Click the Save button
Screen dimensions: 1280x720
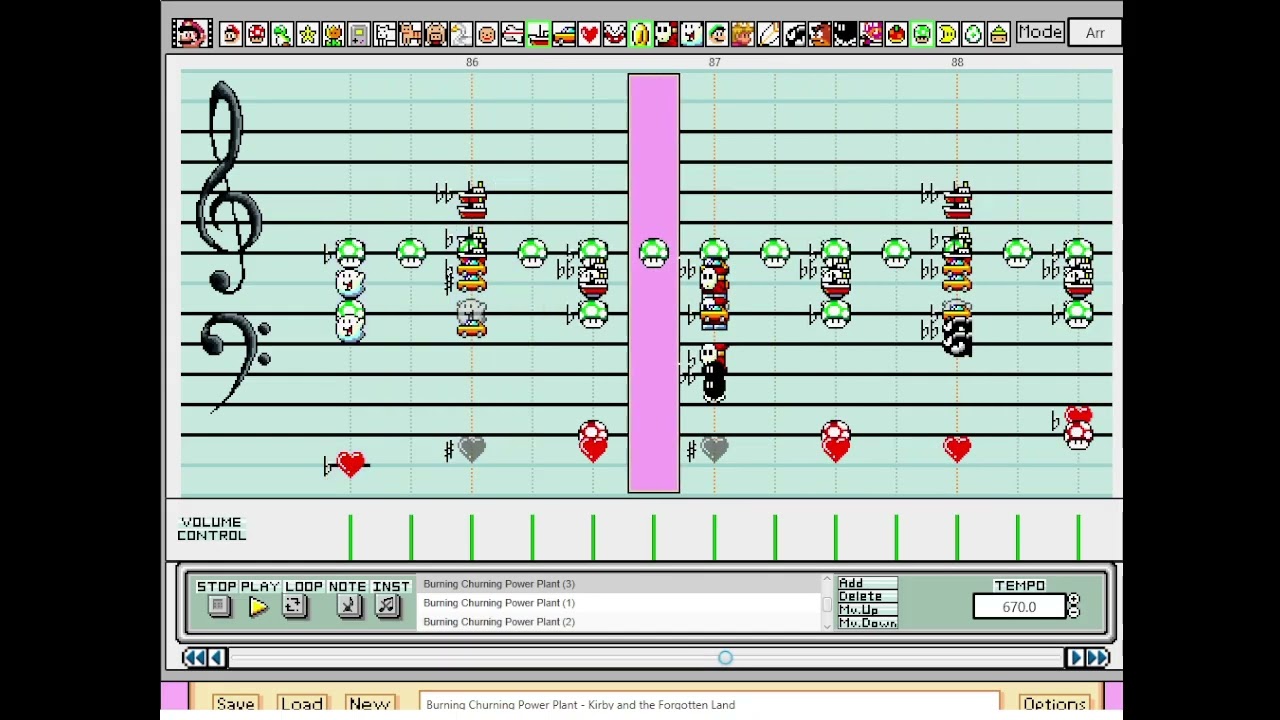pos(235,704)
